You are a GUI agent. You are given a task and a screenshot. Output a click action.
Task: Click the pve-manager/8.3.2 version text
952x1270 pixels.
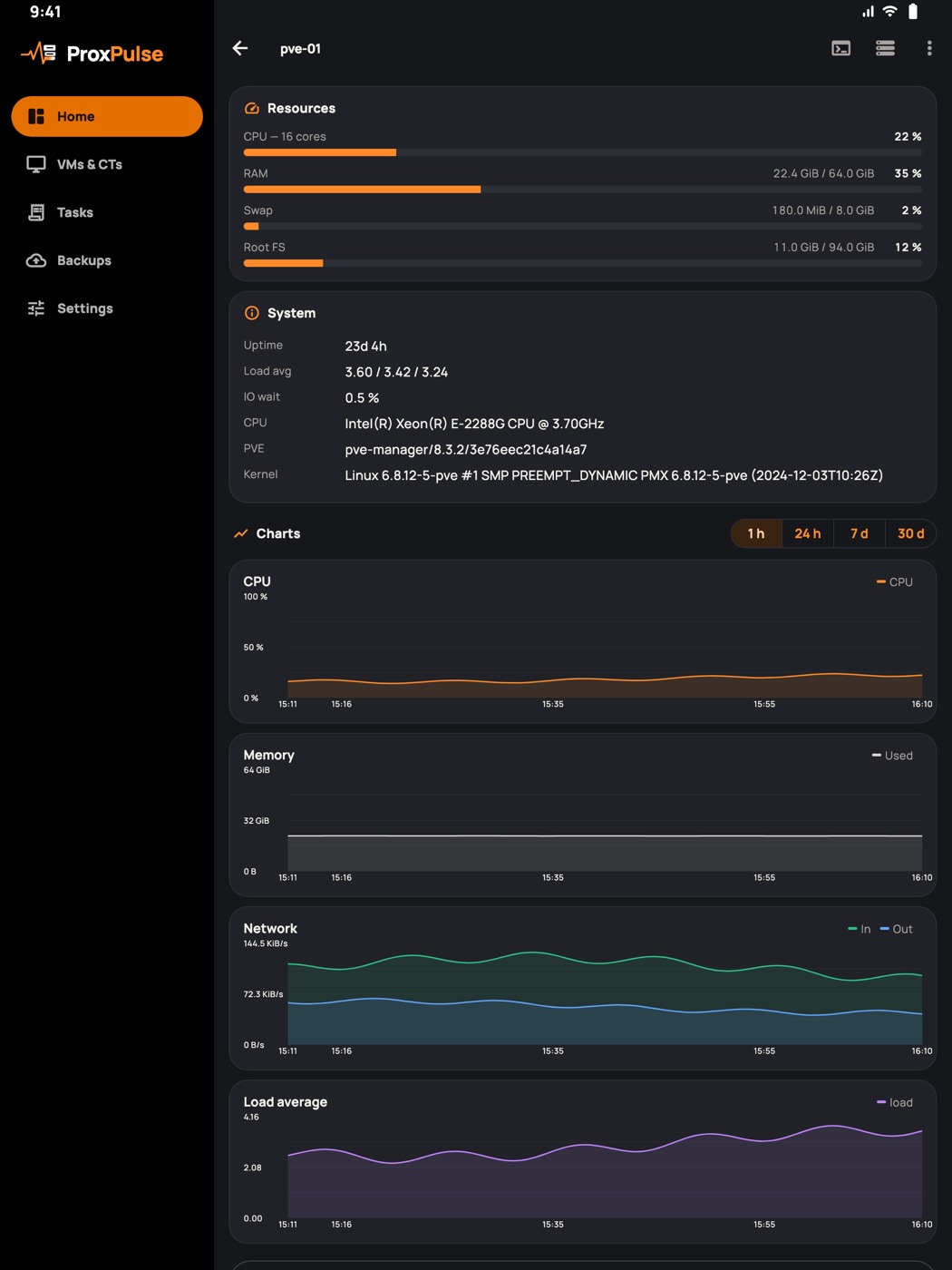click(x=466, y=449)
